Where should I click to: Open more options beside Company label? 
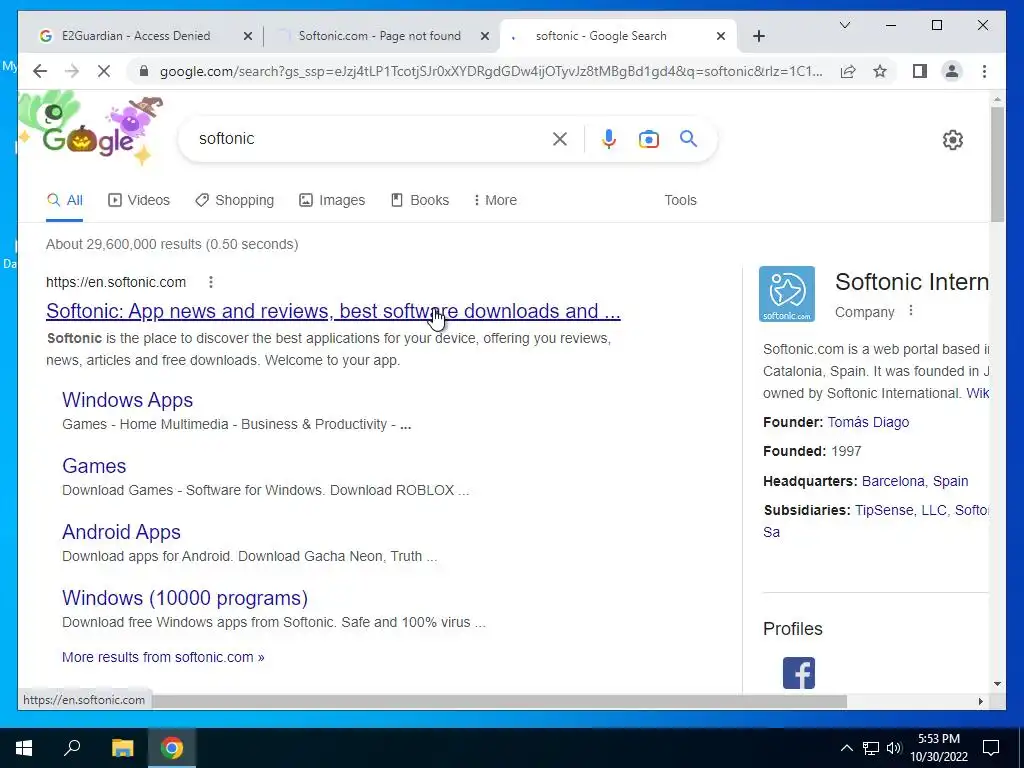pyautogui.click(x=910, y=311)
